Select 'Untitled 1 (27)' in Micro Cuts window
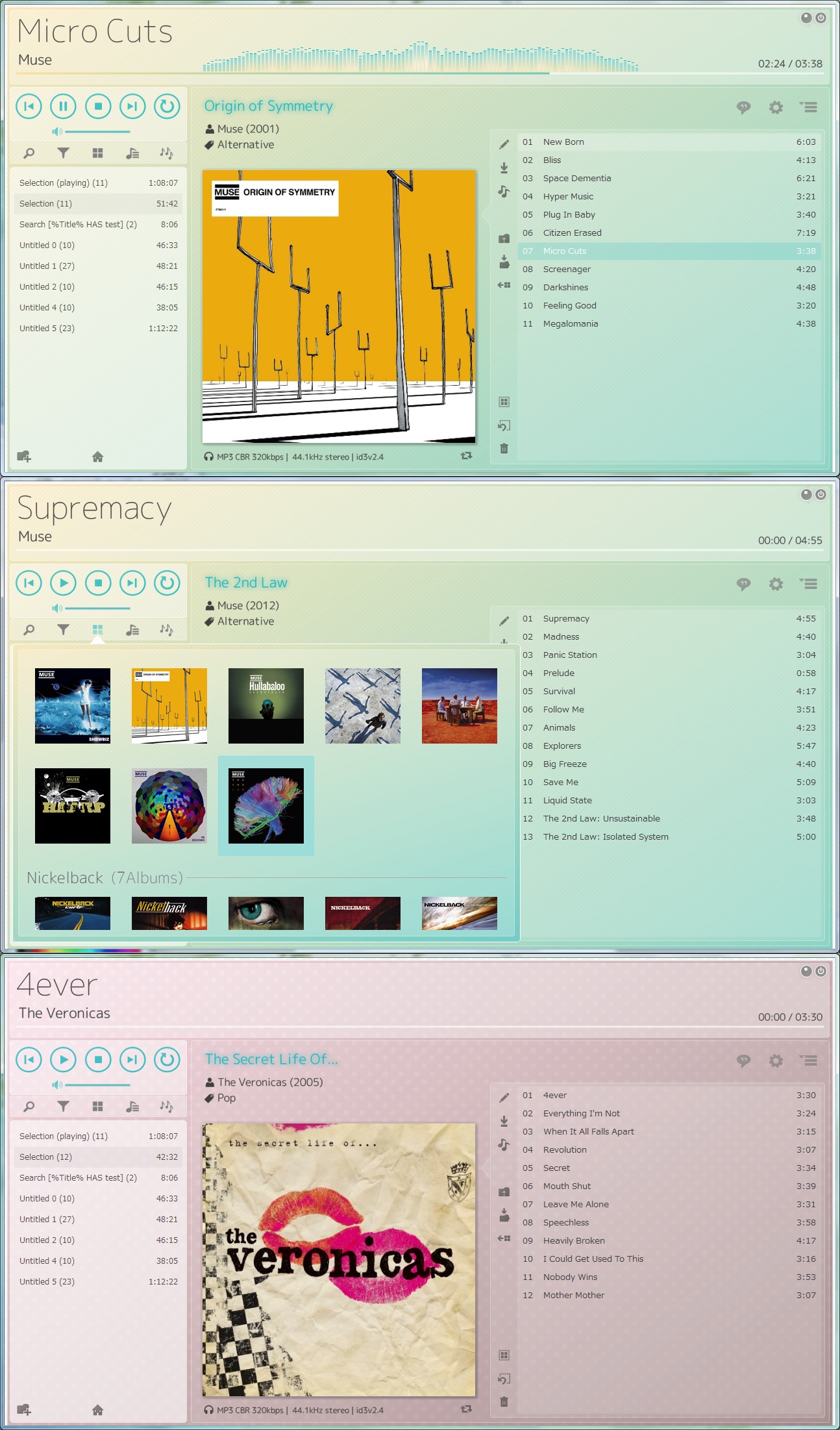Screen dimensions: 840x1430 pyautogui.click(x=98, y=266)
